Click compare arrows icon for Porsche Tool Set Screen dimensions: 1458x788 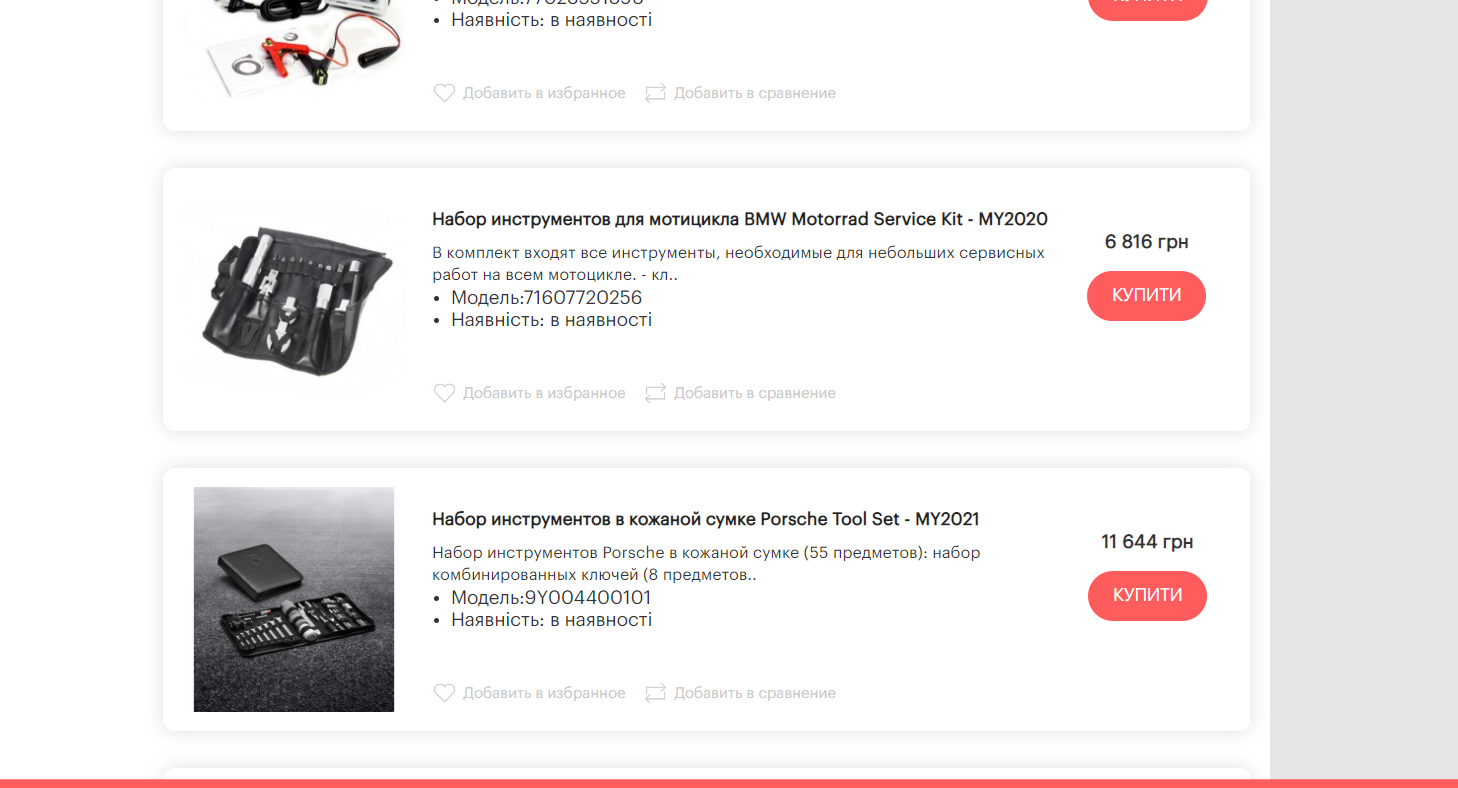pyautogui.click(x=655, y=693)
